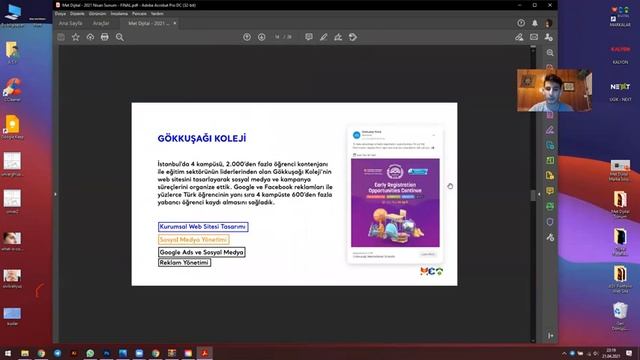Switch to Ana Sayfa tab
Viewport: 640px width, 360px height.
coord(70,23)
